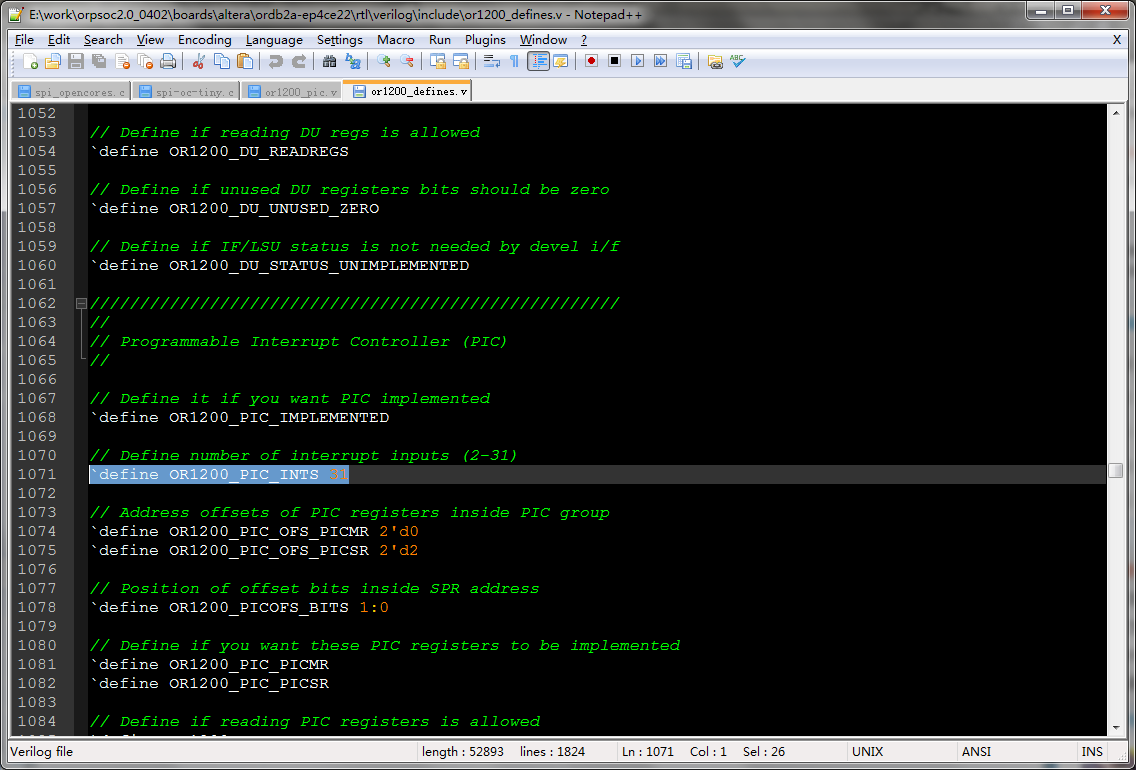
Task: Toggle INS mode in status bar
Action: click(x=1092, y=752)
